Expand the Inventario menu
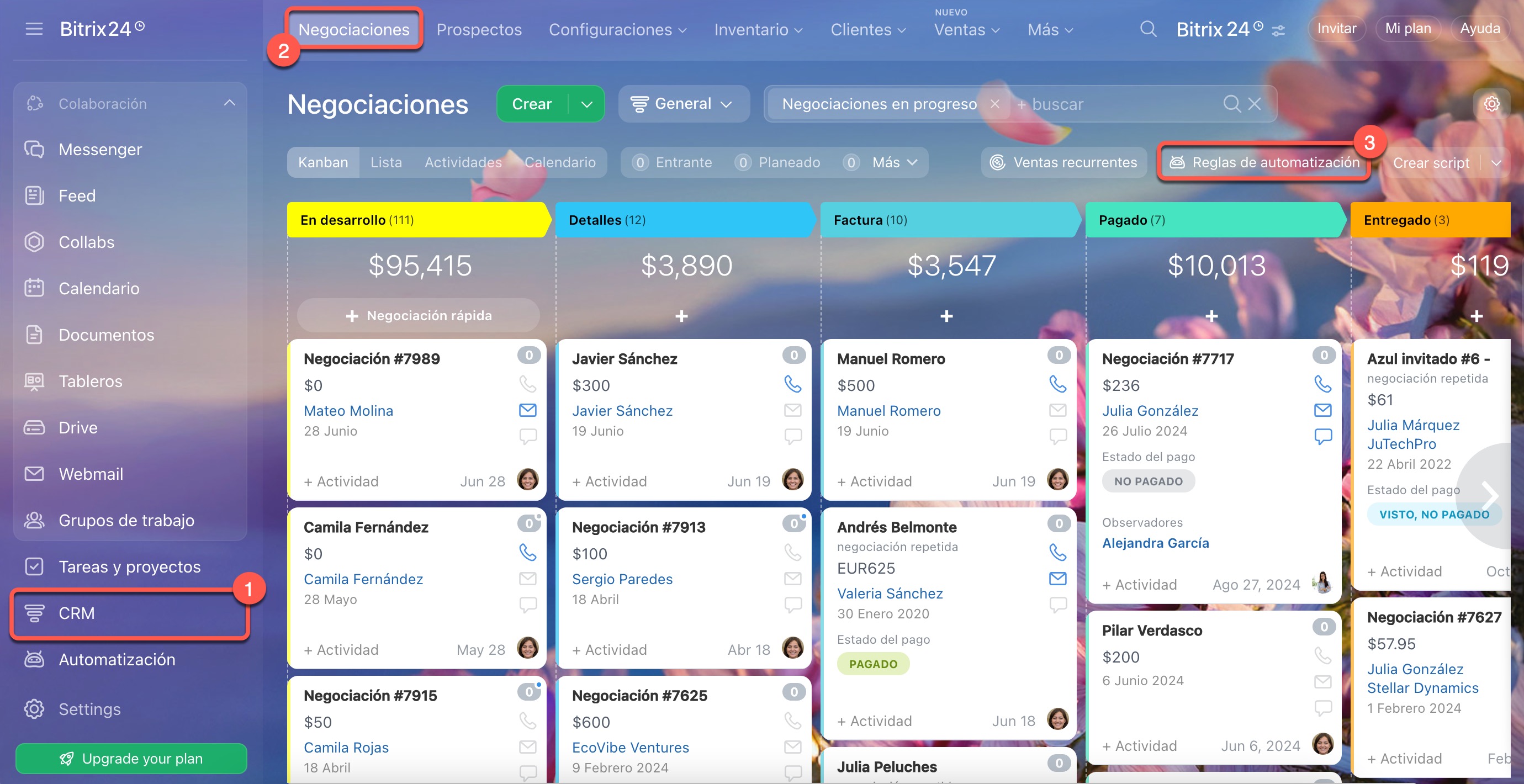The width and height of the screenshot is (1524, 784). pos(759,30)
